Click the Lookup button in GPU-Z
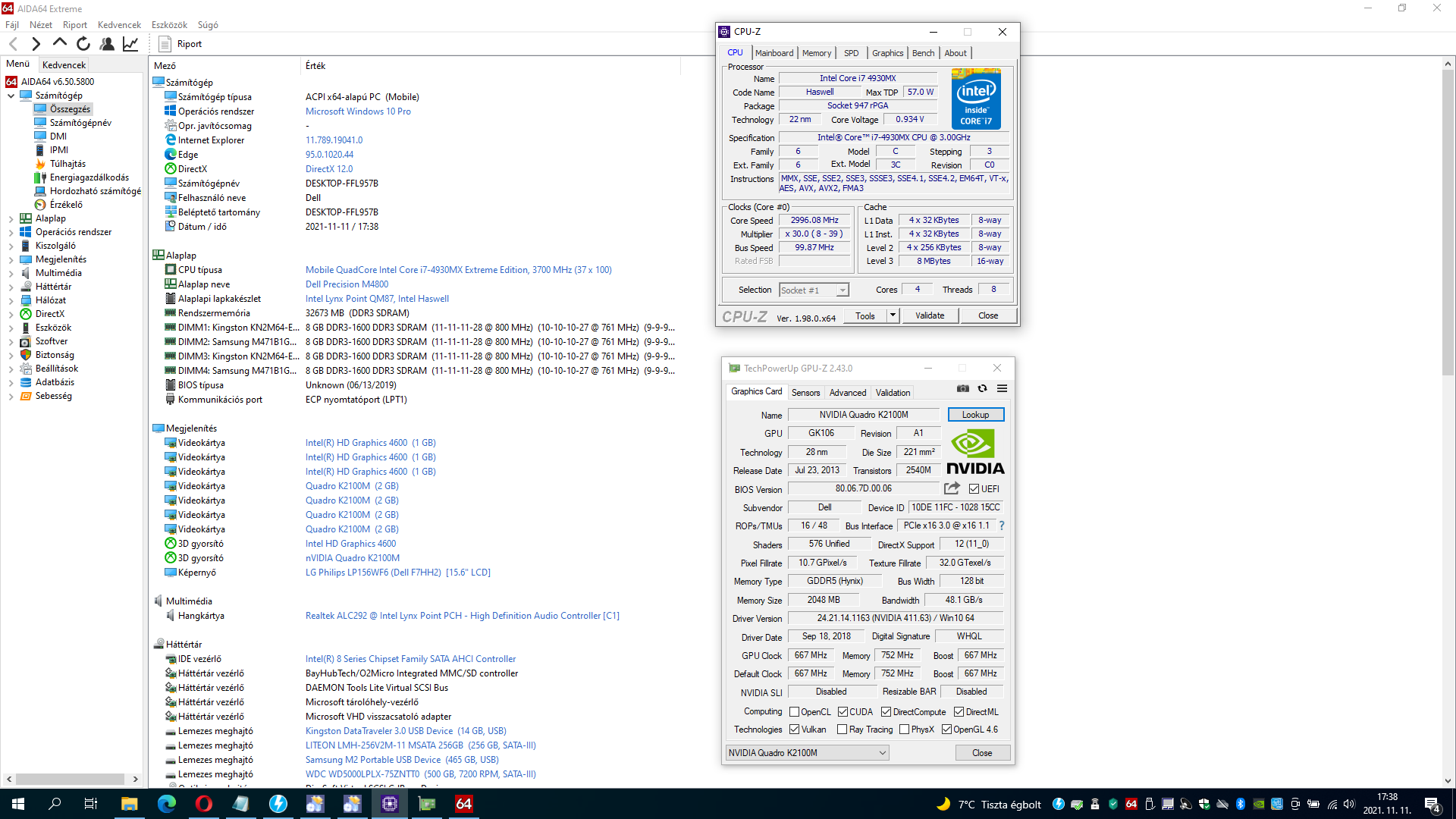 click(x=975, y=415)
